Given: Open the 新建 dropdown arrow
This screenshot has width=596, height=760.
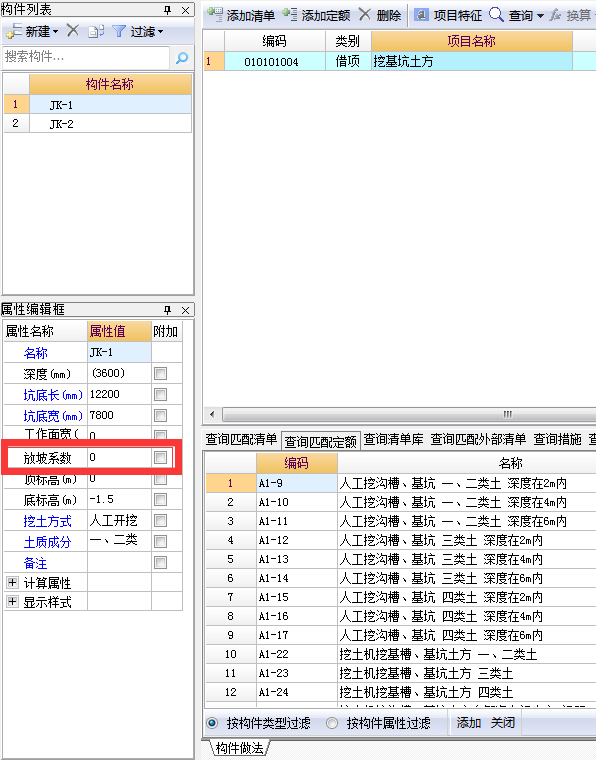Looking at the screenshot, I should pos(56,32).
